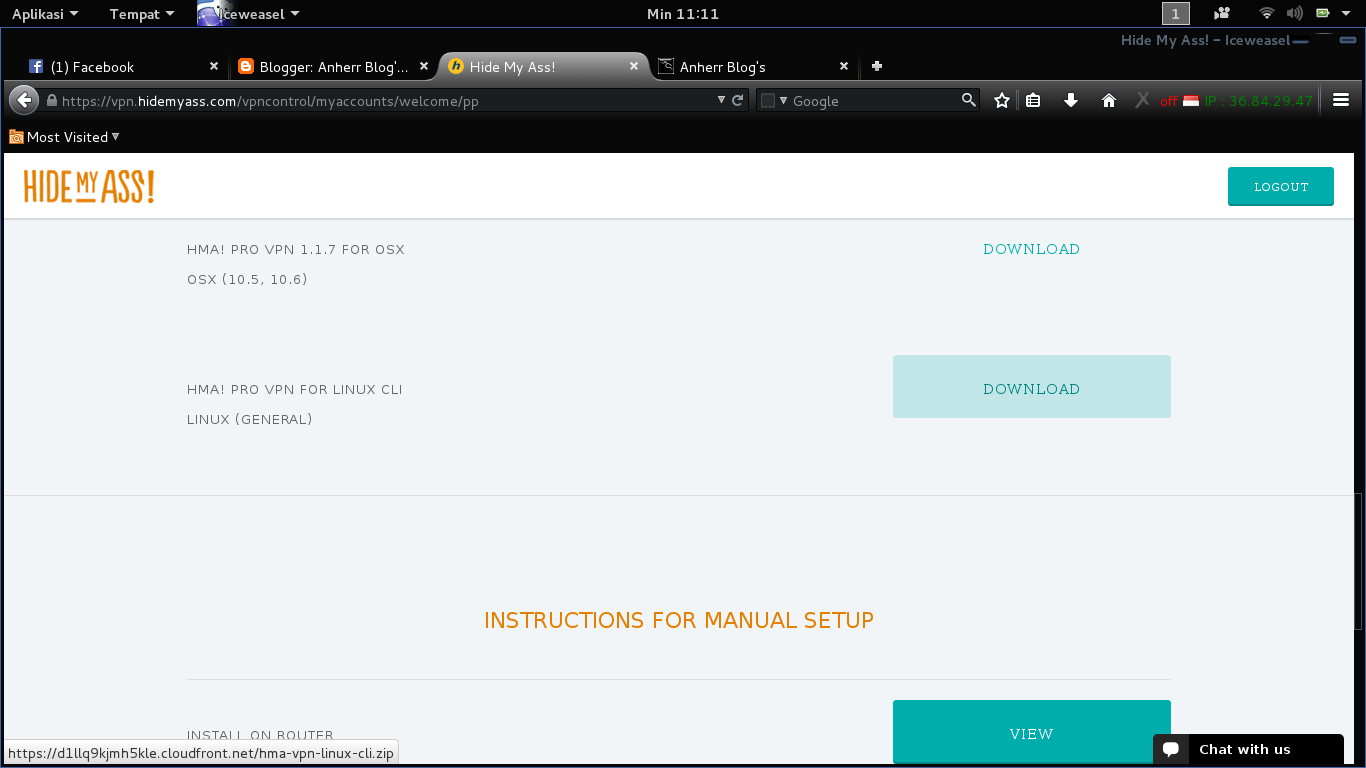Click the IP : 36.84.29.47 status text
The image size is (1366, 768).
1258,101
